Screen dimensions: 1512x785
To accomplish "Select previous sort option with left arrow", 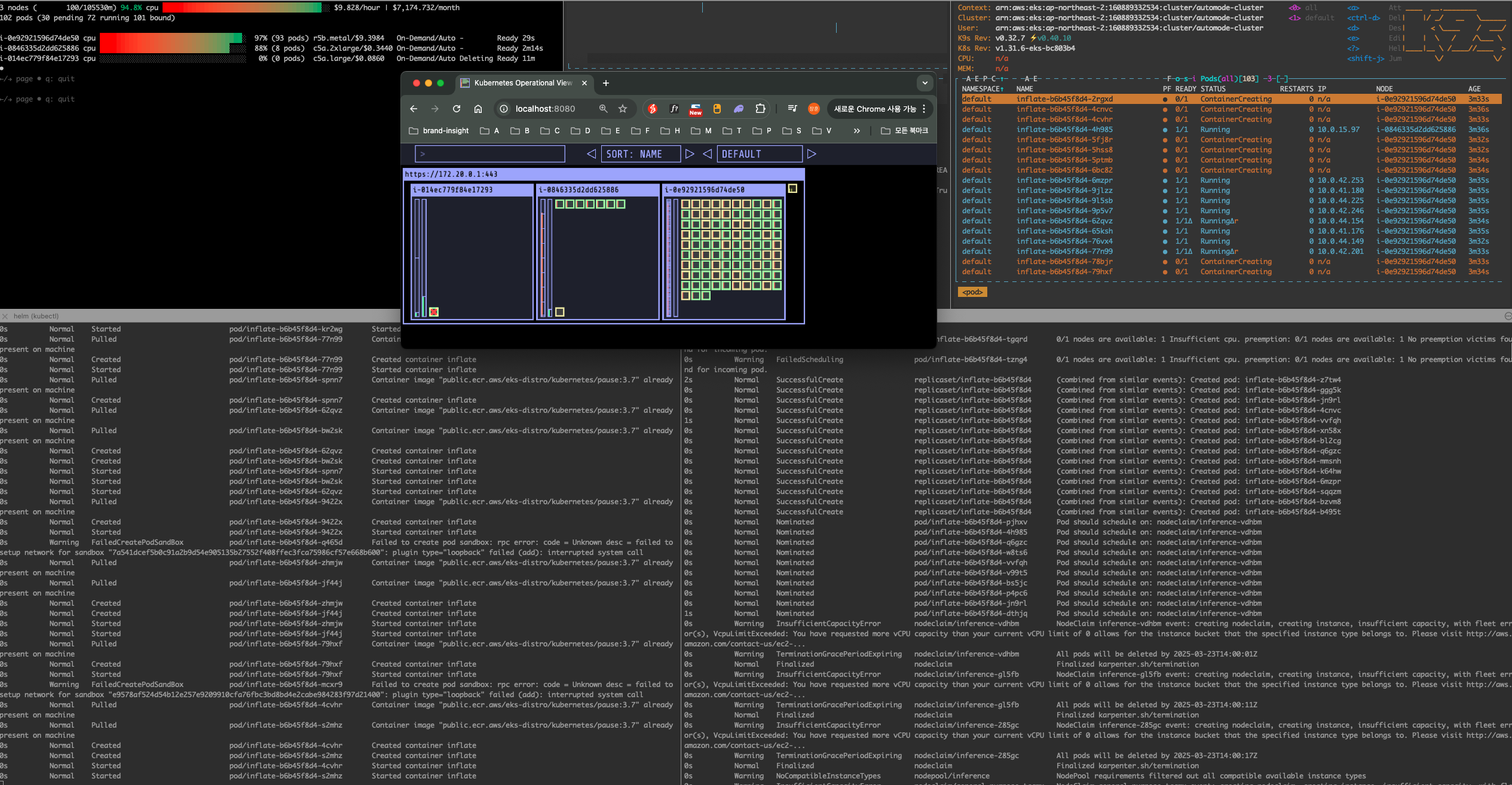I will click(591, 154).
